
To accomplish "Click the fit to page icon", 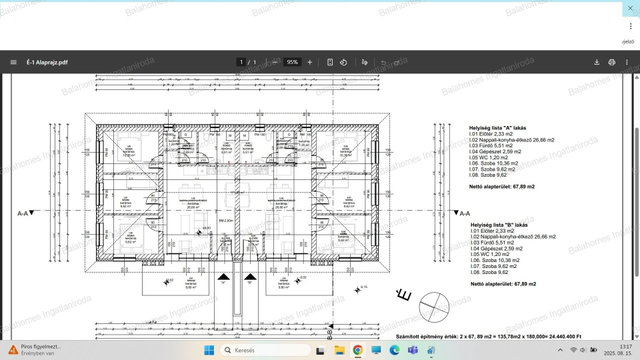I will pos(330,62).
